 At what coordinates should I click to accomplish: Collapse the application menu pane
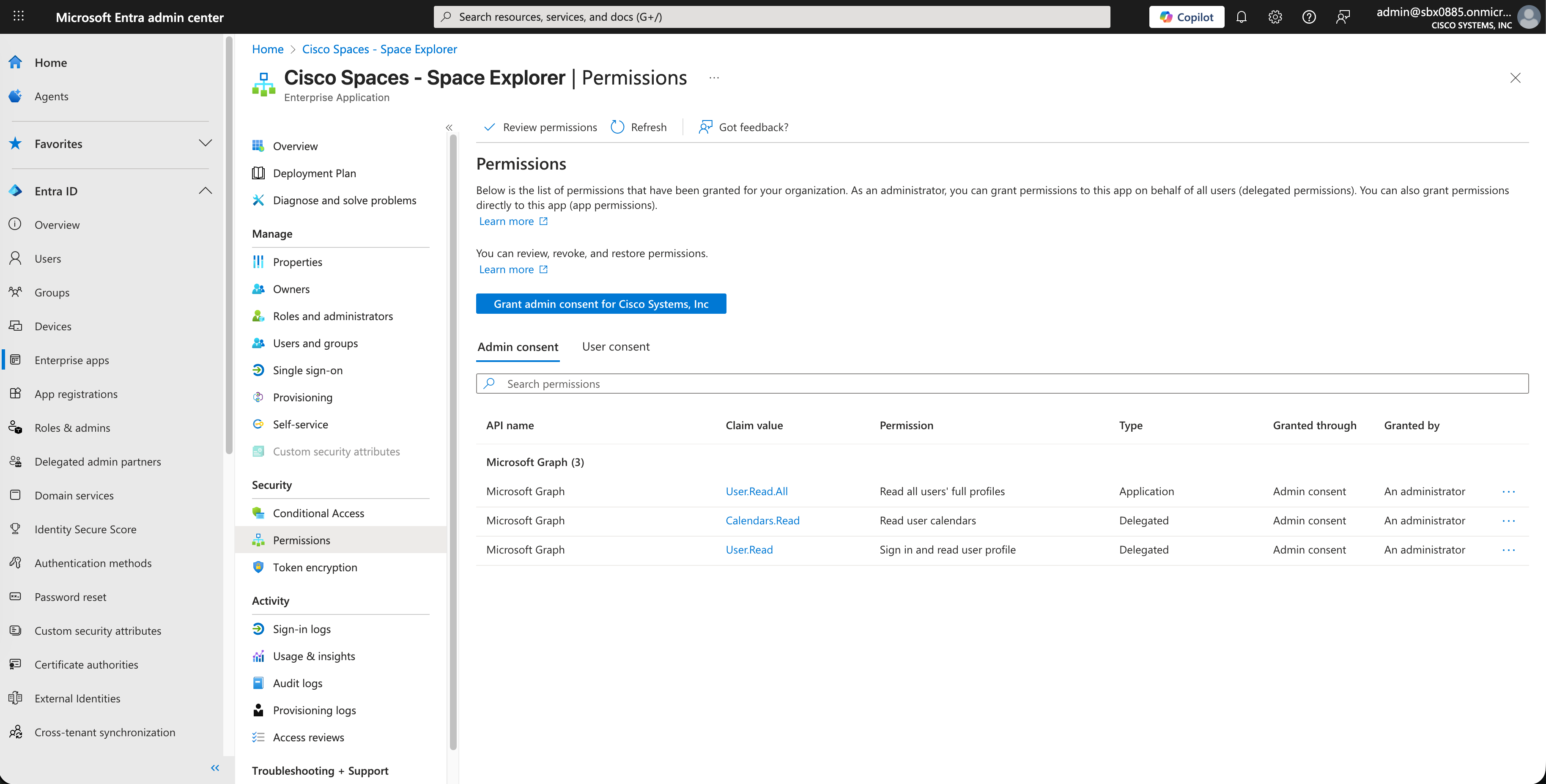point(449,127)
